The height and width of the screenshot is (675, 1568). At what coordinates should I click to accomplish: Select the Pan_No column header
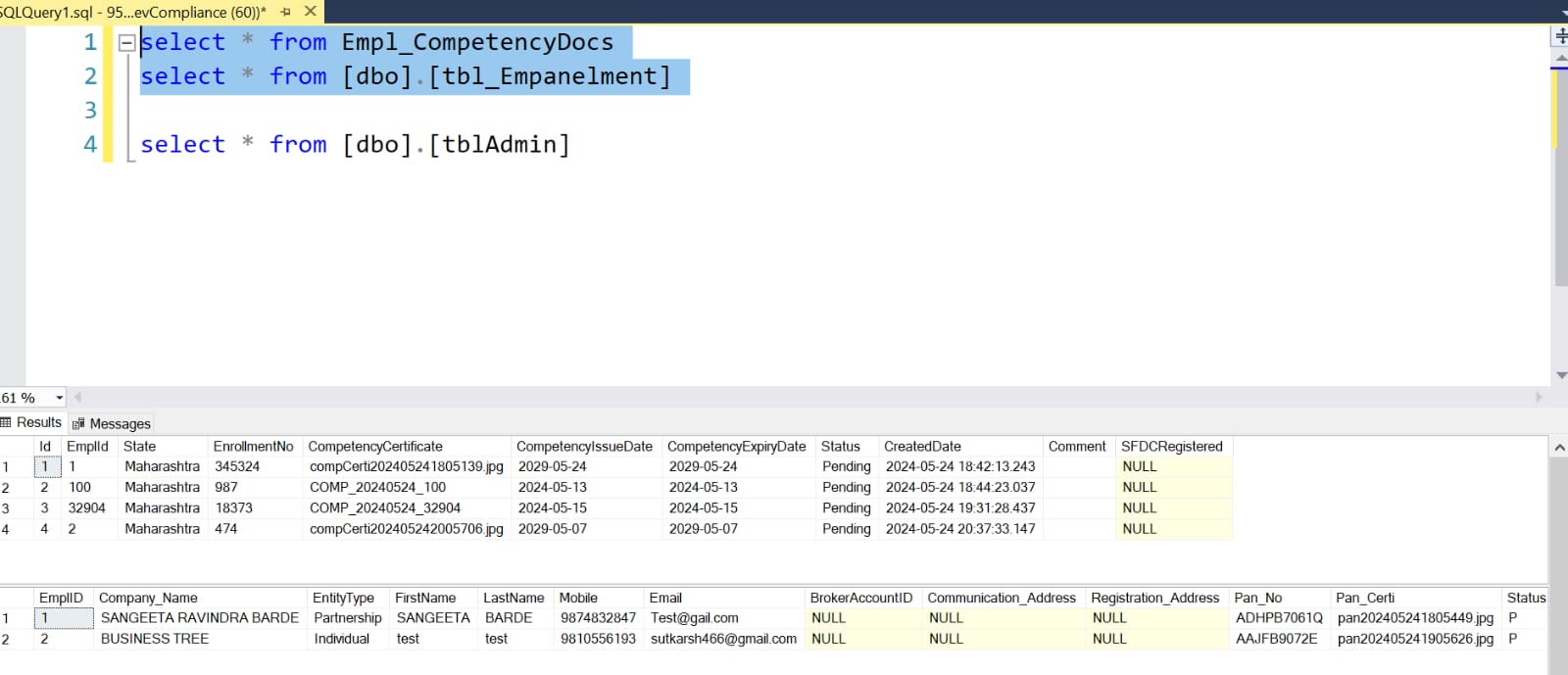coord(1257,598)
